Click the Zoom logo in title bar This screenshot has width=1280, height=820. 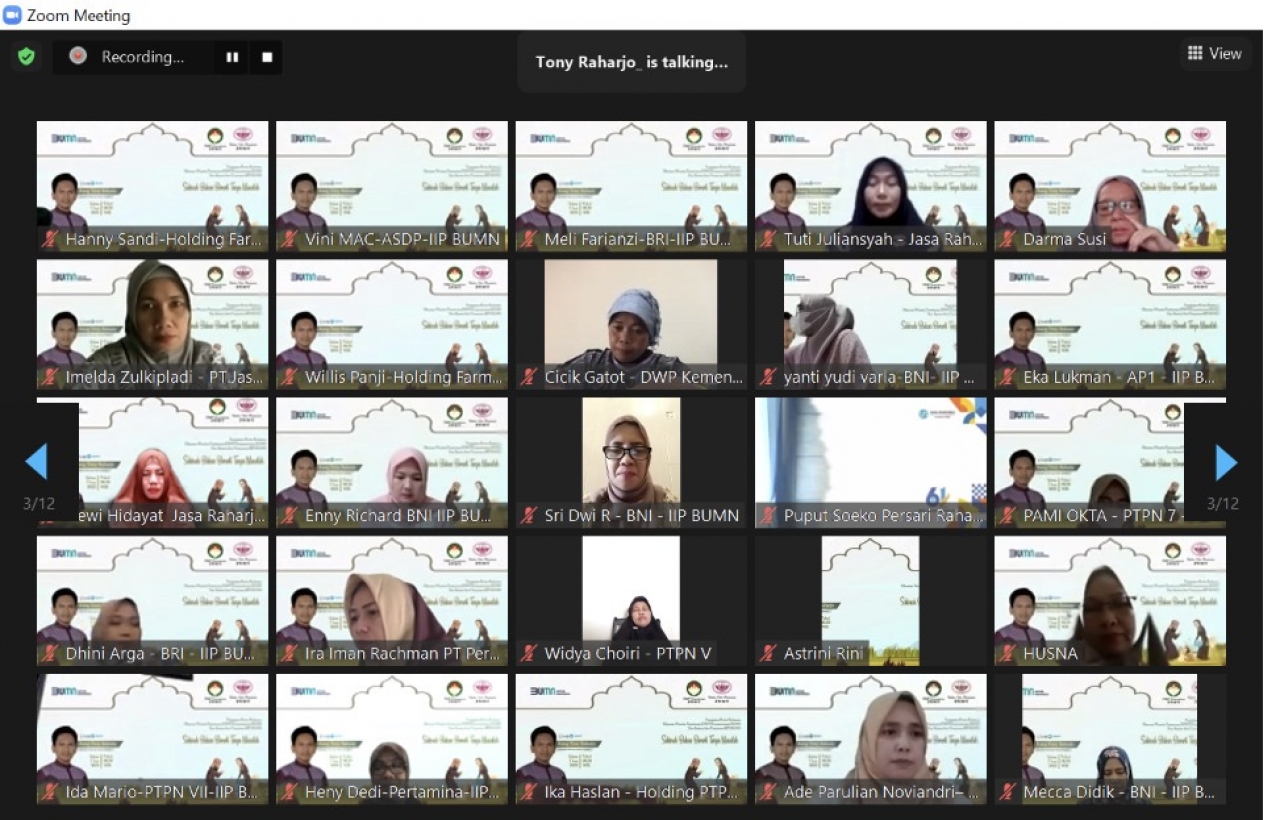pyautogui.click(x=13, y=15)
